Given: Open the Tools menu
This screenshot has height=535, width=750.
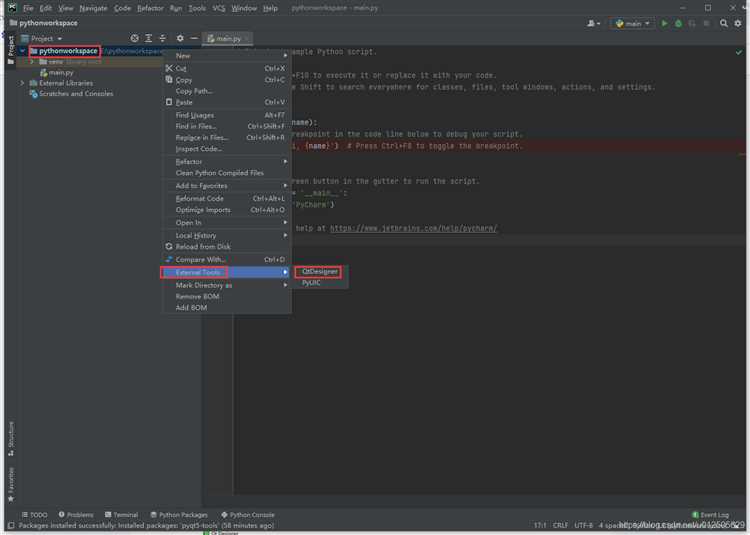Looking at the screenshot, I should 197,8.
